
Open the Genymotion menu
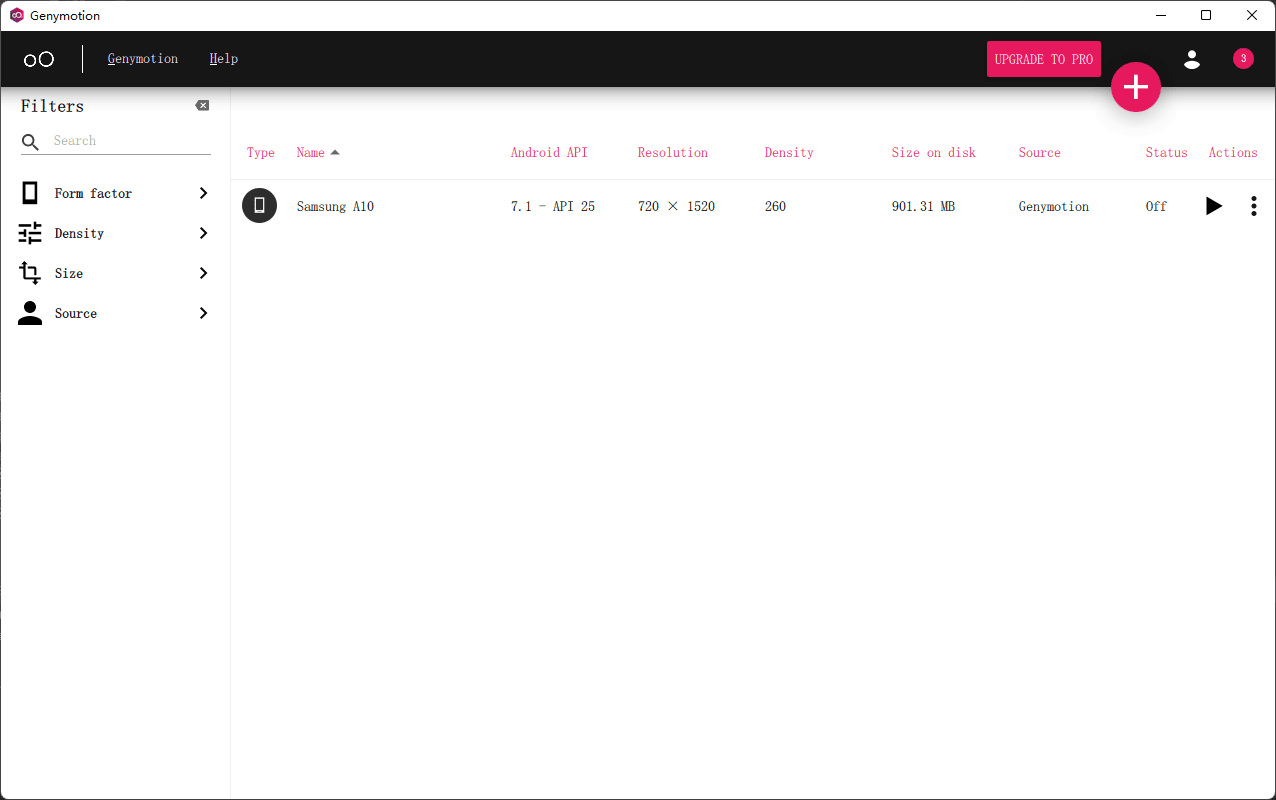click(143, 59)
